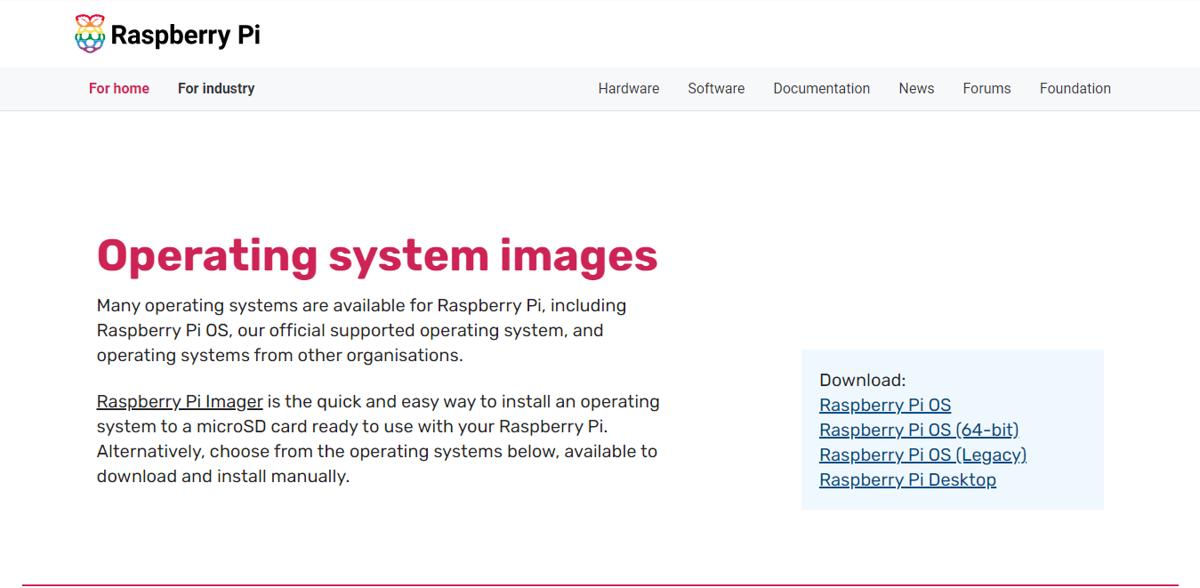Screen dimensions: 1200x588
Task: Click the Download box header text
Action: click(862, 379)
